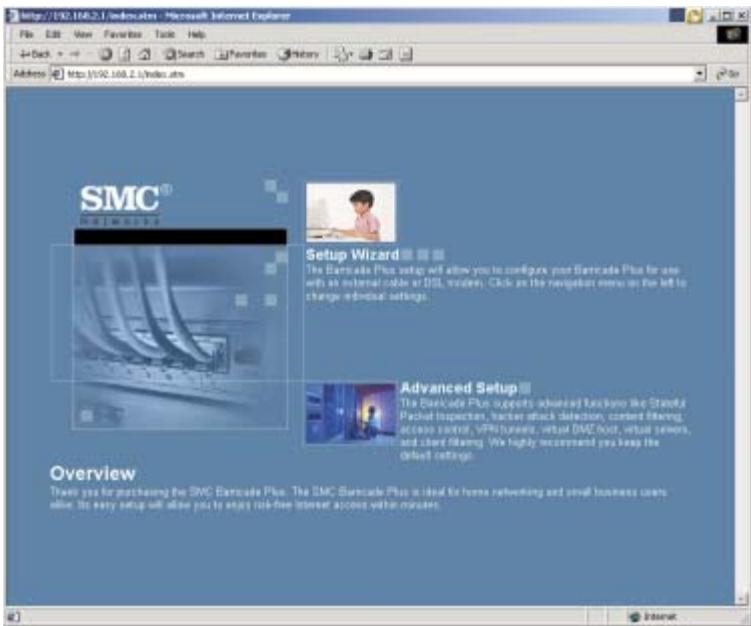Click the Back button in the toolbar
This screenshot has height=626, width=751.
[x=34, y=54]
